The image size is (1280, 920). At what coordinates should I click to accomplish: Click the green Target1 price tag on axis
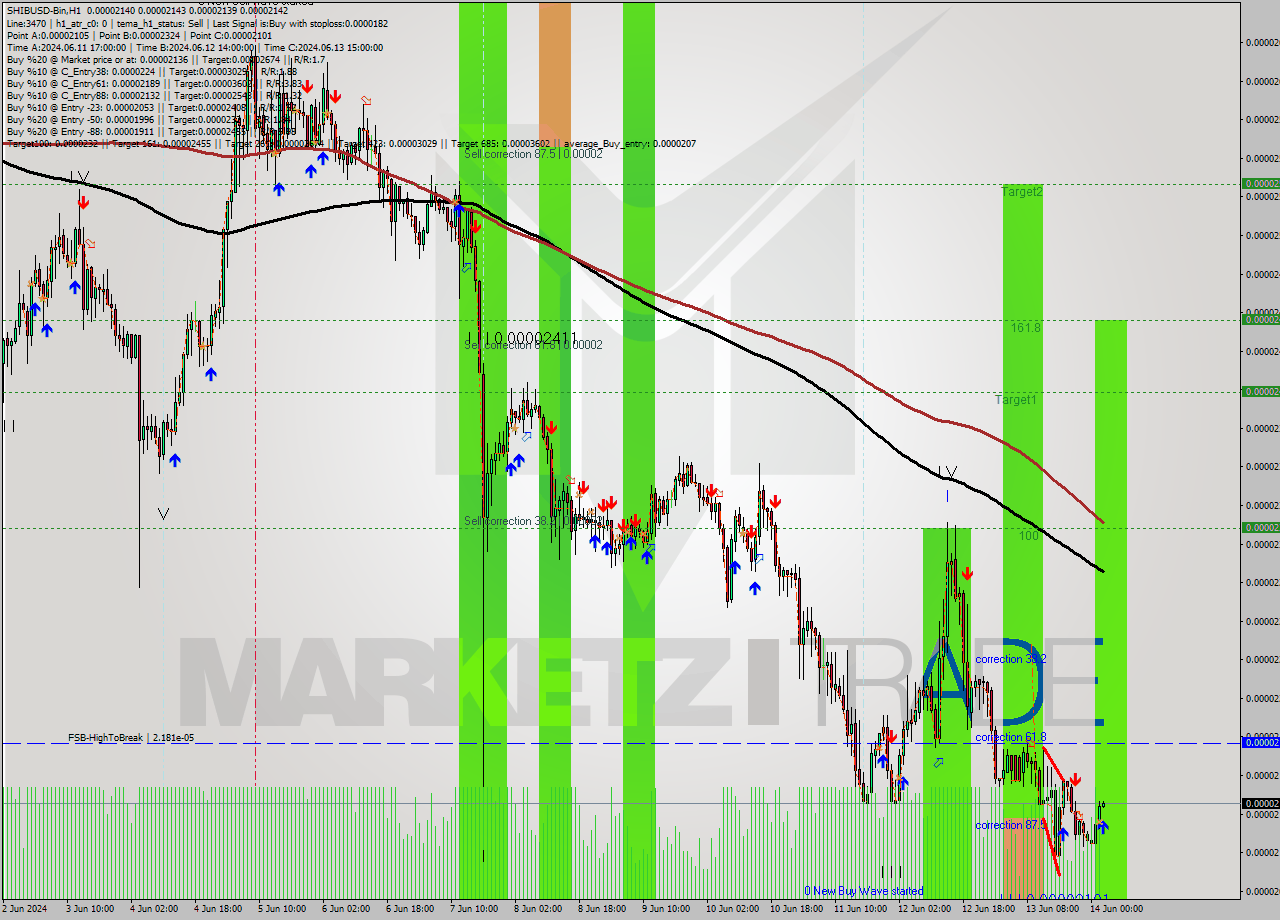pyautogui.click(x=1260, y=392)
